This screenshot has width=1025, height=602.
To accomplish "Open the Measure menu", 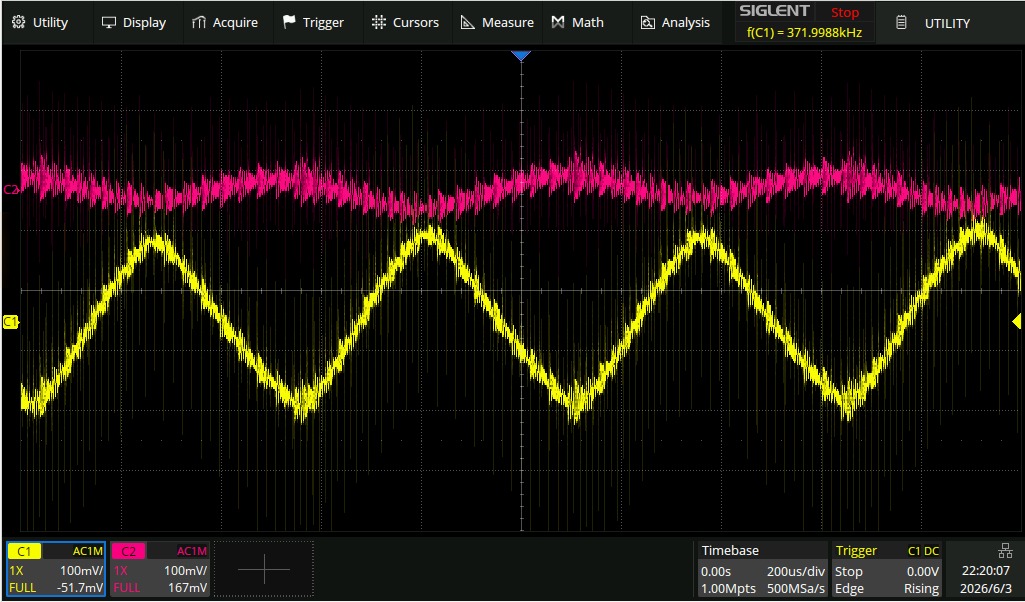I will [x=497, y=23].
